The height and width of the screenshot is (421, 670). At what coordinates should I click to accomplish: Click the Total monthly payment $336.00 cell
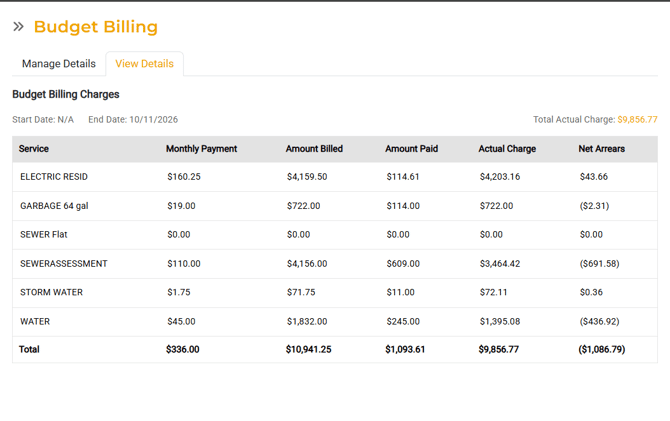point(183,350)
